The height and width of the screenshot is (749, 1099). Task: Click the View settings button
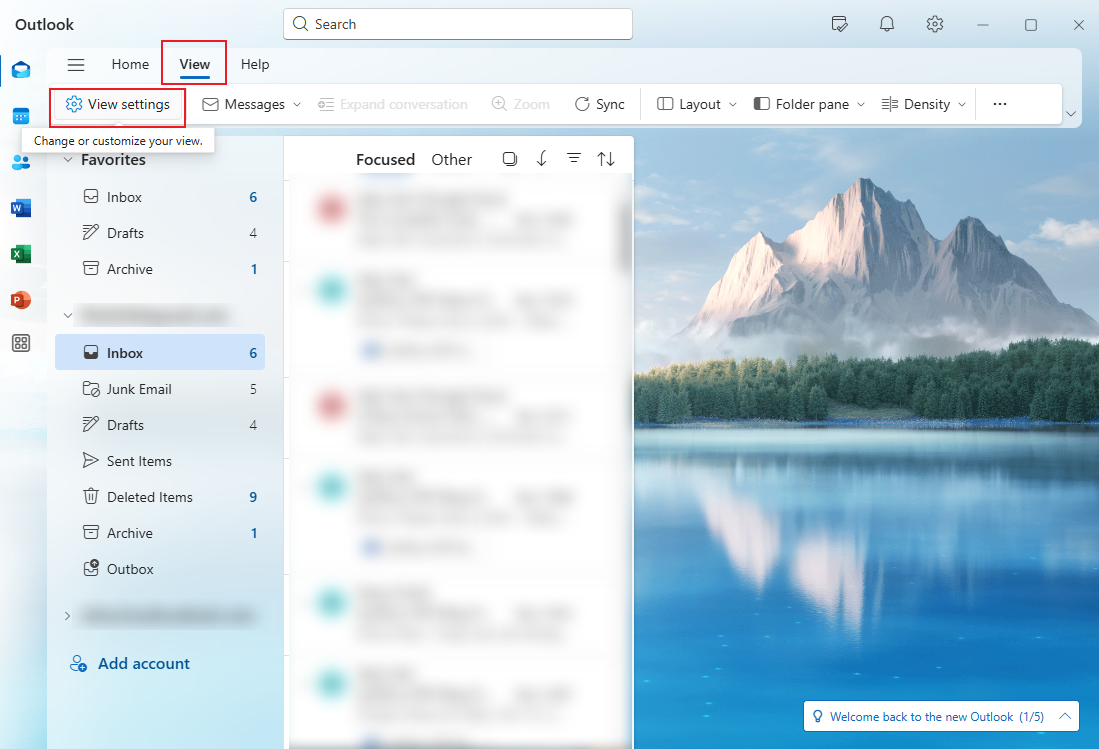(x=118, y=104)
